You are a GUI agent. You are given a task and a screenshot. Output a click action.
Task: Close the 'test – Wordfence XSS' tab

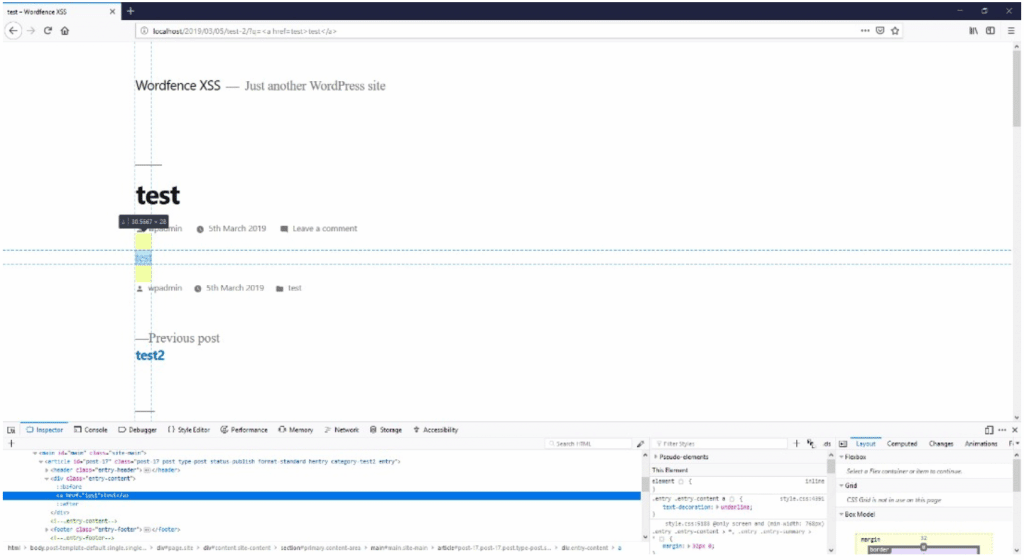coord(112,12)
